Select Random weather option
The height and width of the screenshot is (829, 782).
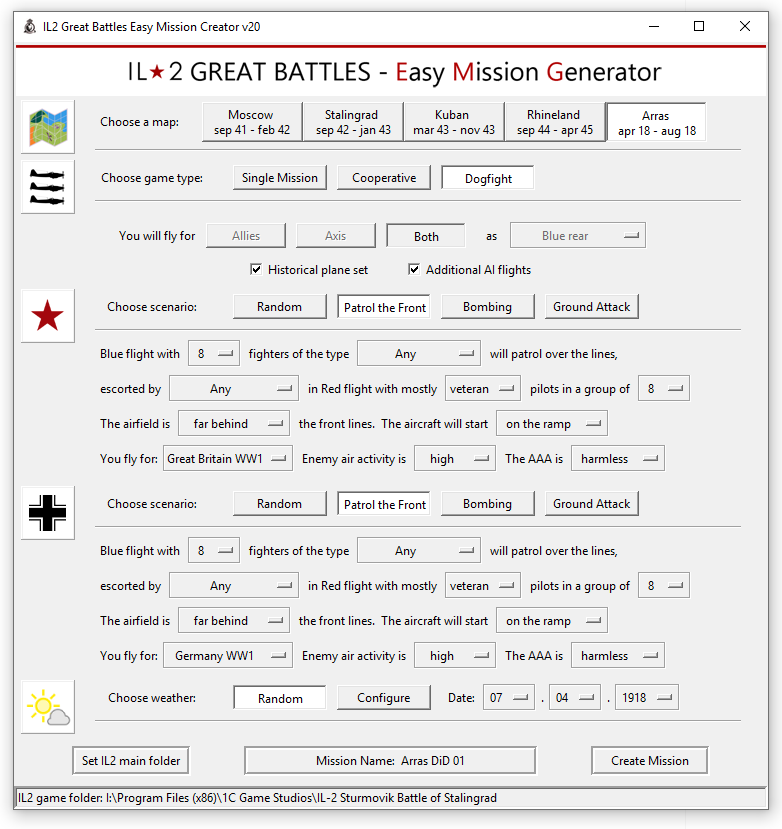(280, 698)
